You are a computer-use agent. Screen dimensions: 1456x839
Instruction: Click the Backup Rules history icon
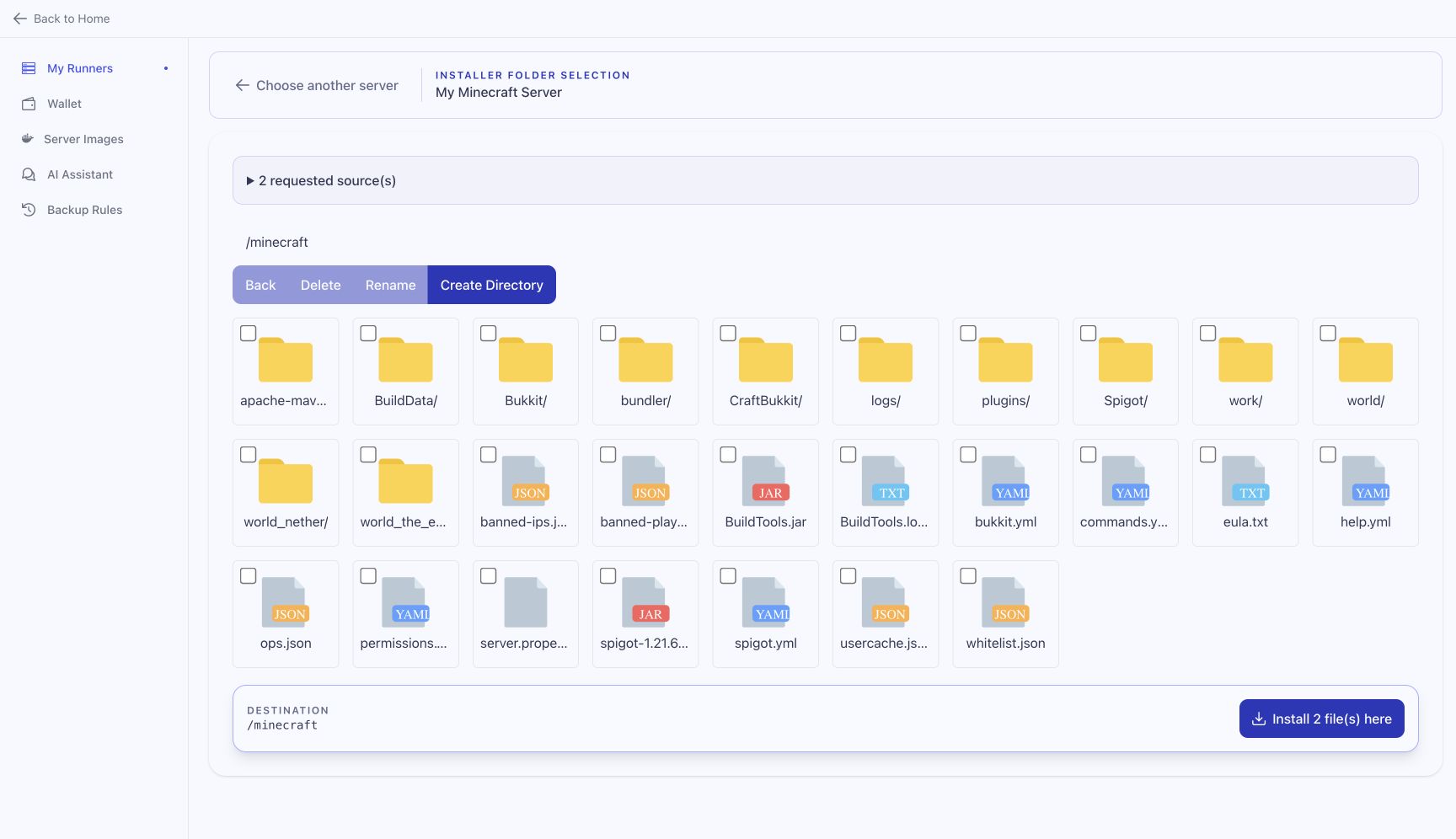(29, 210)
